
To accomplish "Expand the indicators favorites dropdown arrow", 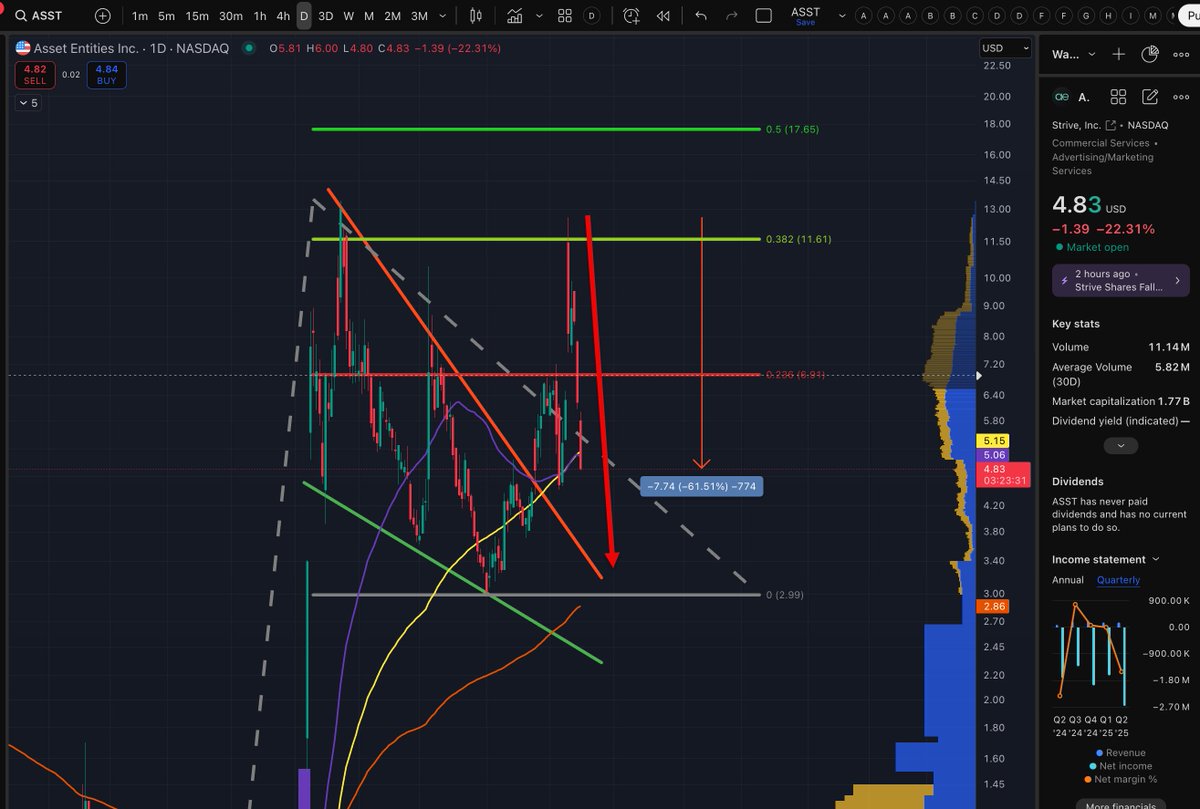I will pyautogui.click(x=539, y=16).
